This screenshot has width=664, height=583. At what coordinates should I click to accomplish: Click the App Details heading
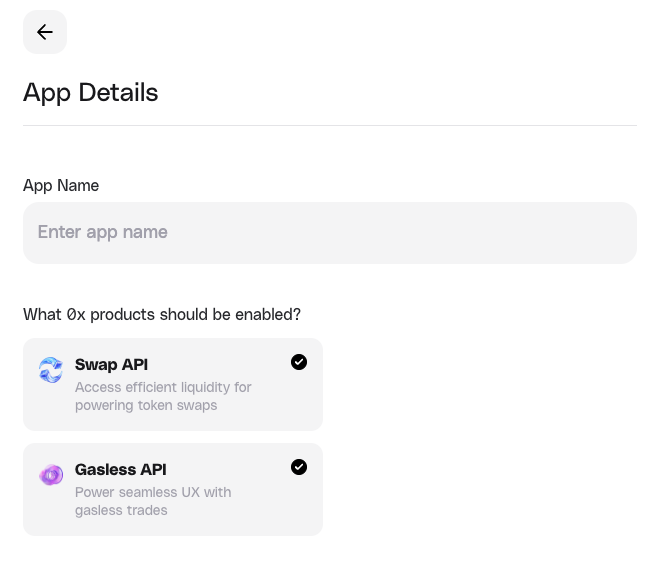[x=91, y=92]
